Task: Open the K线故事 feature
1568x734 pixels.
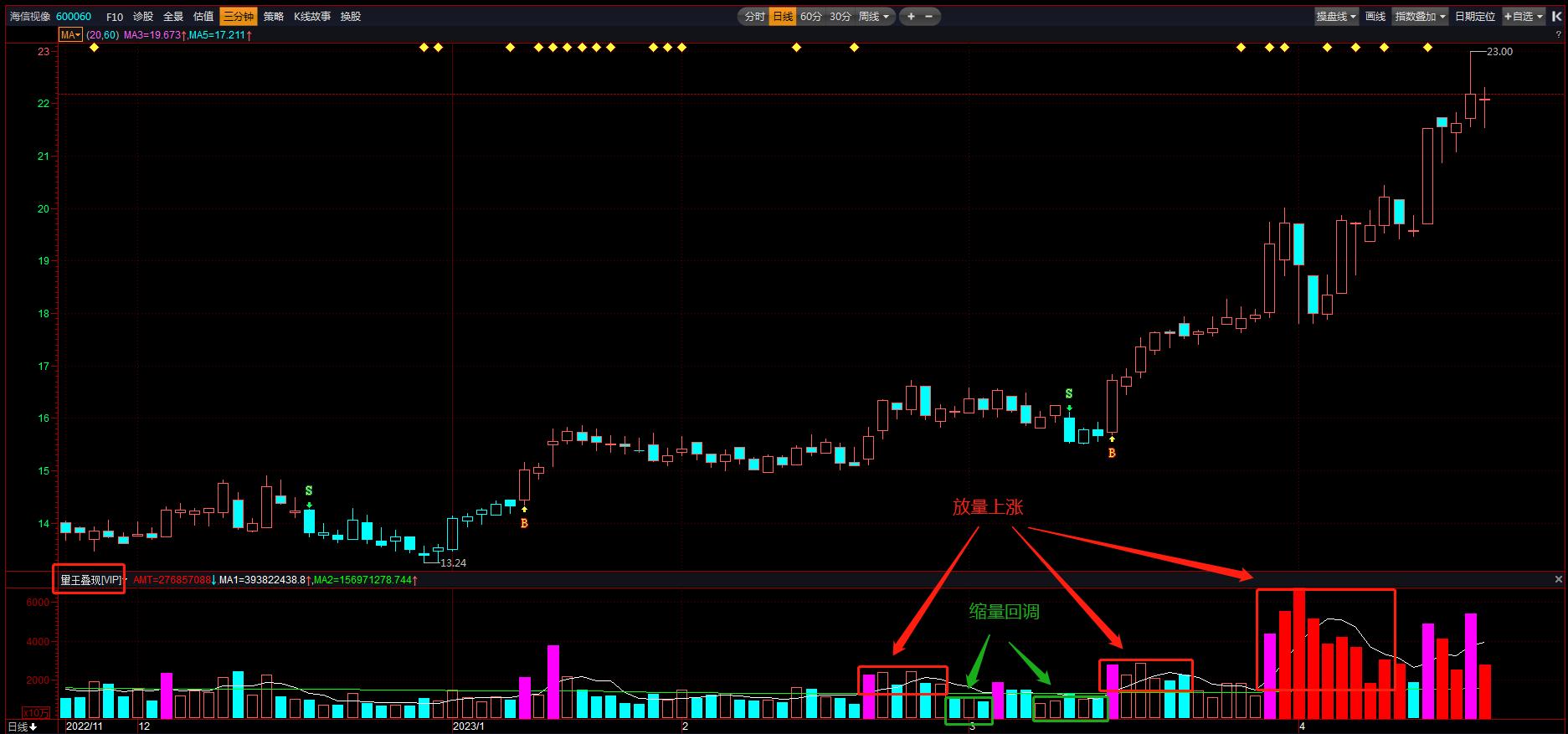Action: coord(311,17)
